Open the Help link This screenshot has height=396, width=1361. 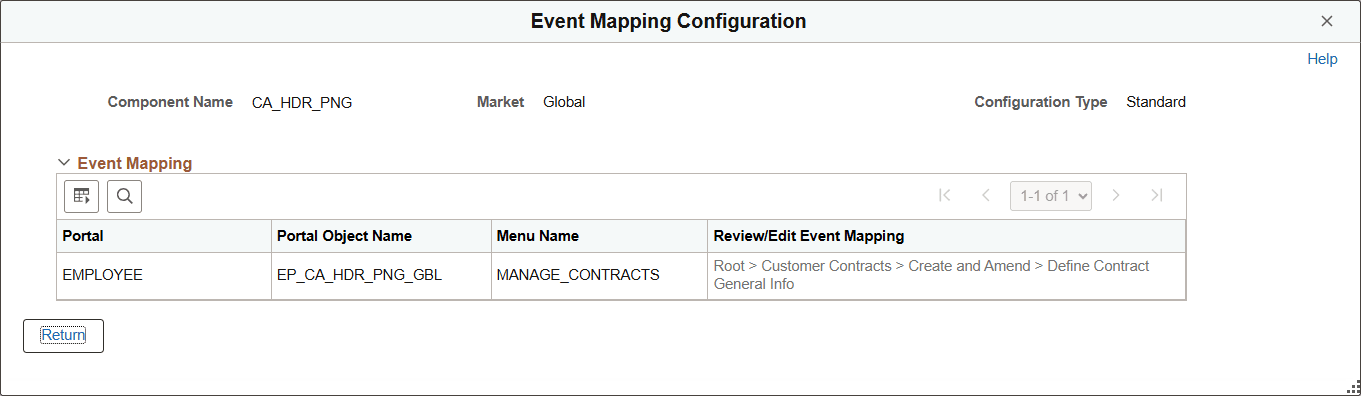pos(1322,59)
